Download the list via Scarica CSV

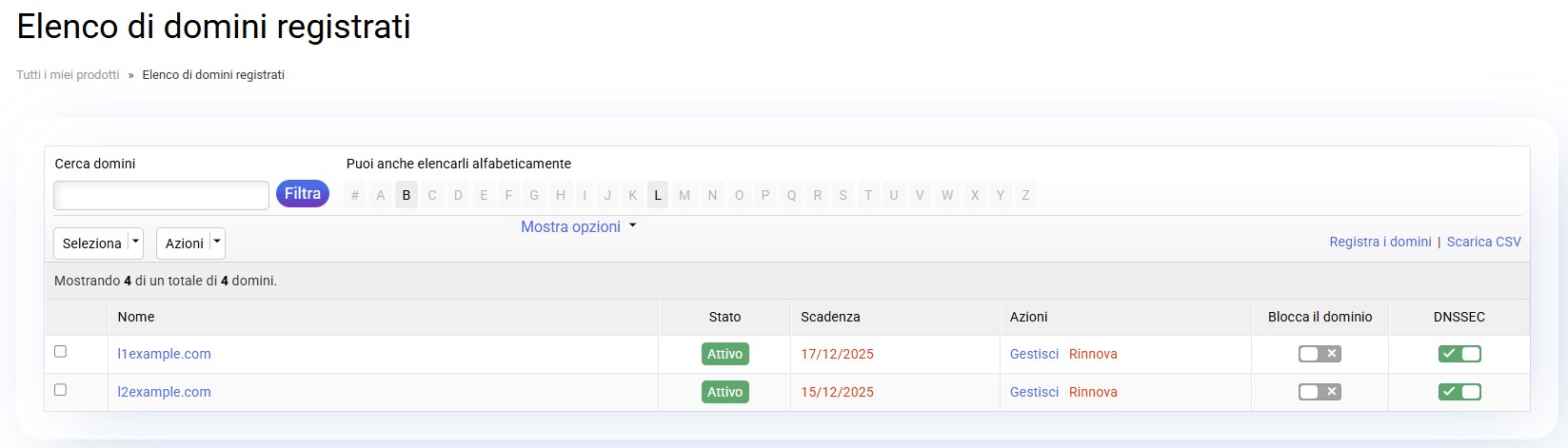coord(1483,242)
